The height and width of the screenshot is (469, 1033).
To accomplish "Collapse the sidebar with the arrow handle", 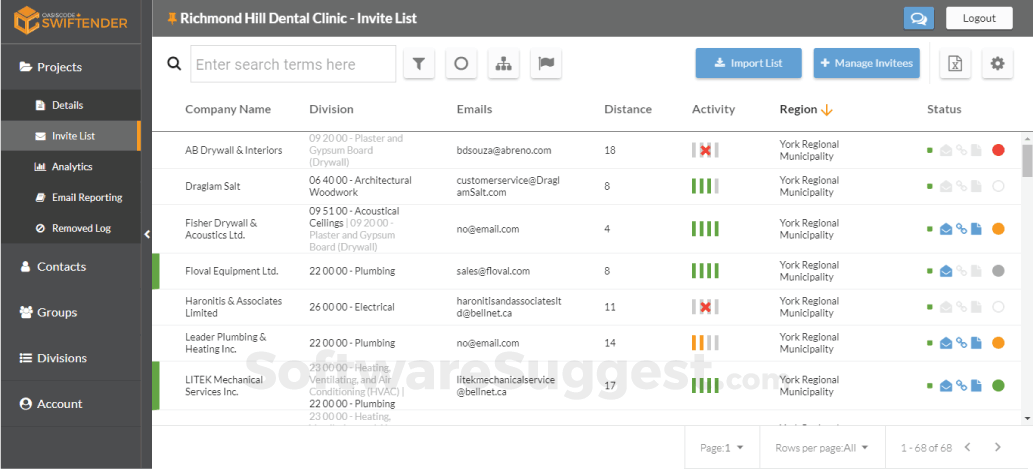I will pyautogui.click(x=147, y=234).
